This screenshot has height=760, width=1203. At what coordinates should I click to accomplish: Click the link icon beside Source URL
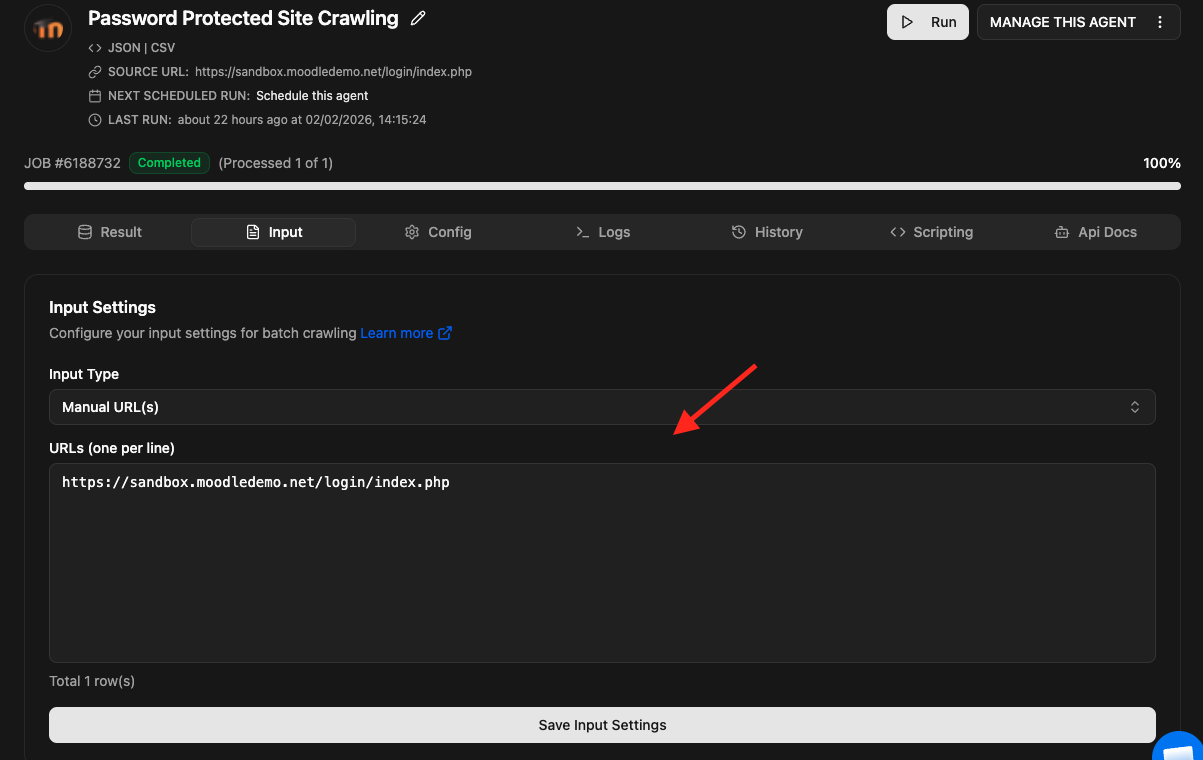tap(95, 72)
